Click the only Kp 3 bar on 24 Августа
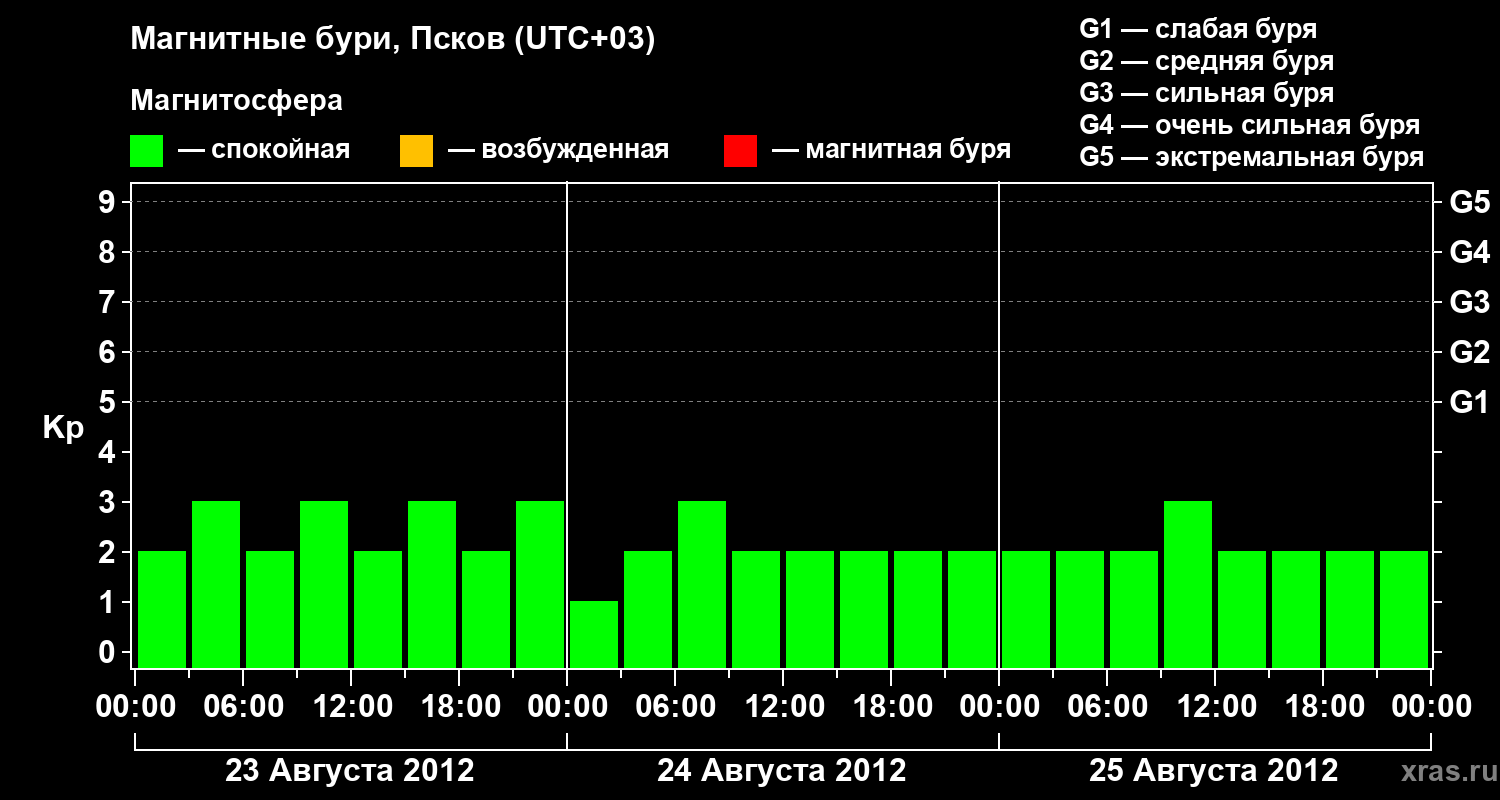This screenshot has width=1500, height=800. [702, 584]
